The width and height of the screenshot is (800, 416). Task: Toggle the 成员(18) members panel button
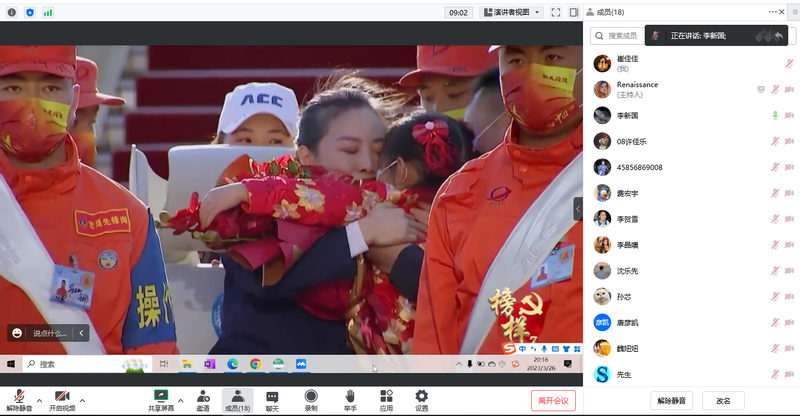(x=237, y=400)
